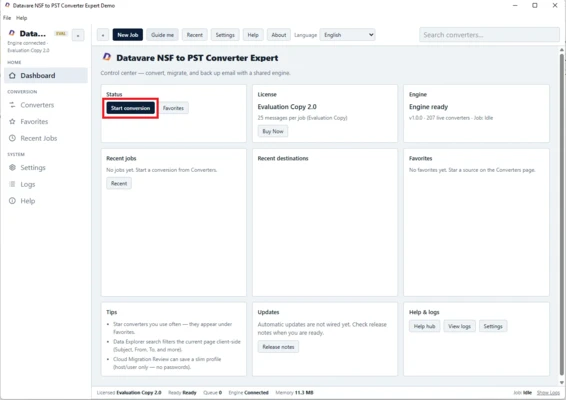Click the Show Logs link in status bar
The width and height of the screenshot is (566, 400).
(x=548, y=392)
